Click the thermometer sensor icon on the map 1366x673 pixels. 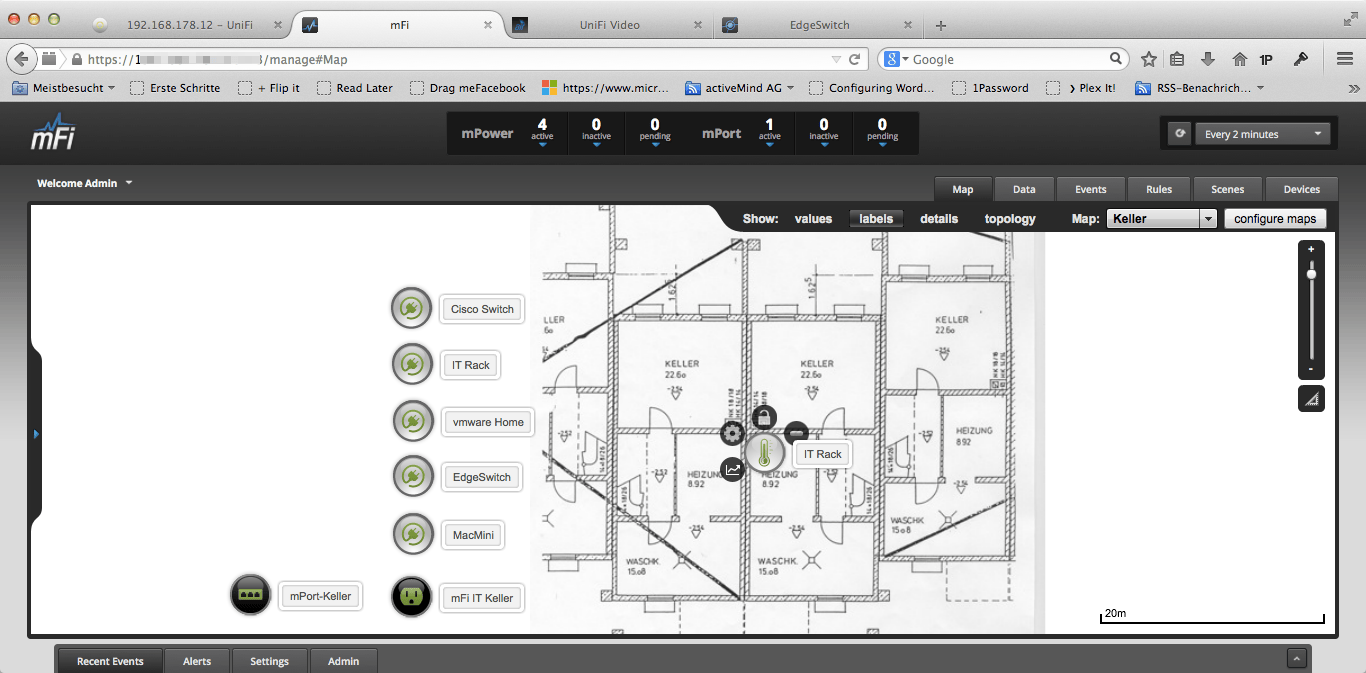coord(765,454)
